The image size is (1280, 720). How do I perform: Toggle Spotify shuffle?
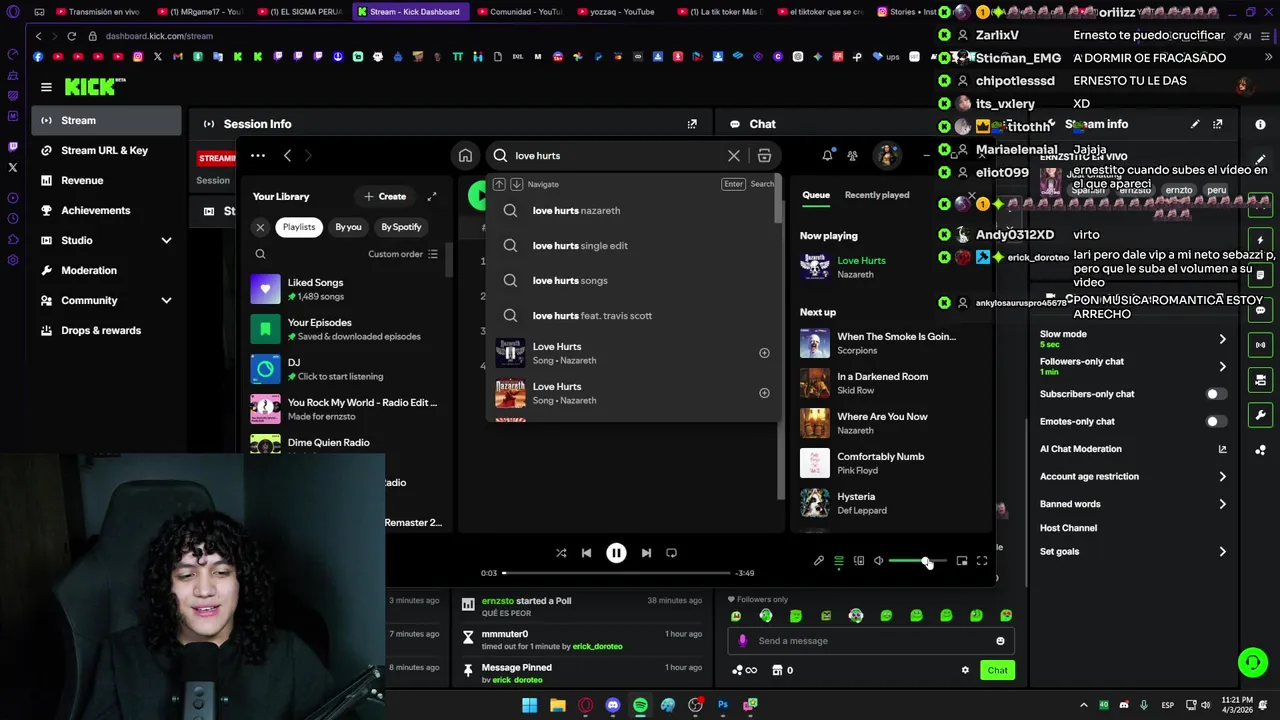[x=561, y=553]
